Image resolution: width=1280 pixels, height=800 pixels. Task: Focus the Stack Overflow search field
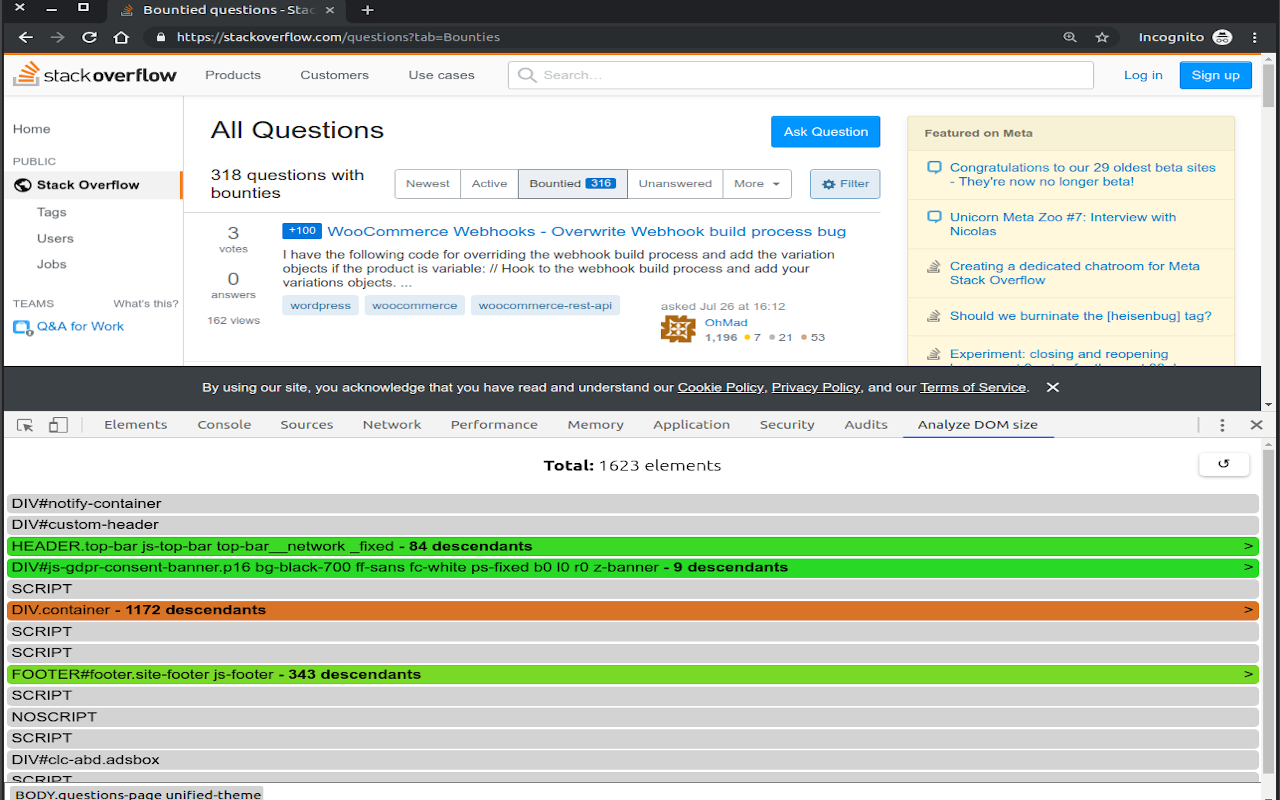click(x=801, y=75)
